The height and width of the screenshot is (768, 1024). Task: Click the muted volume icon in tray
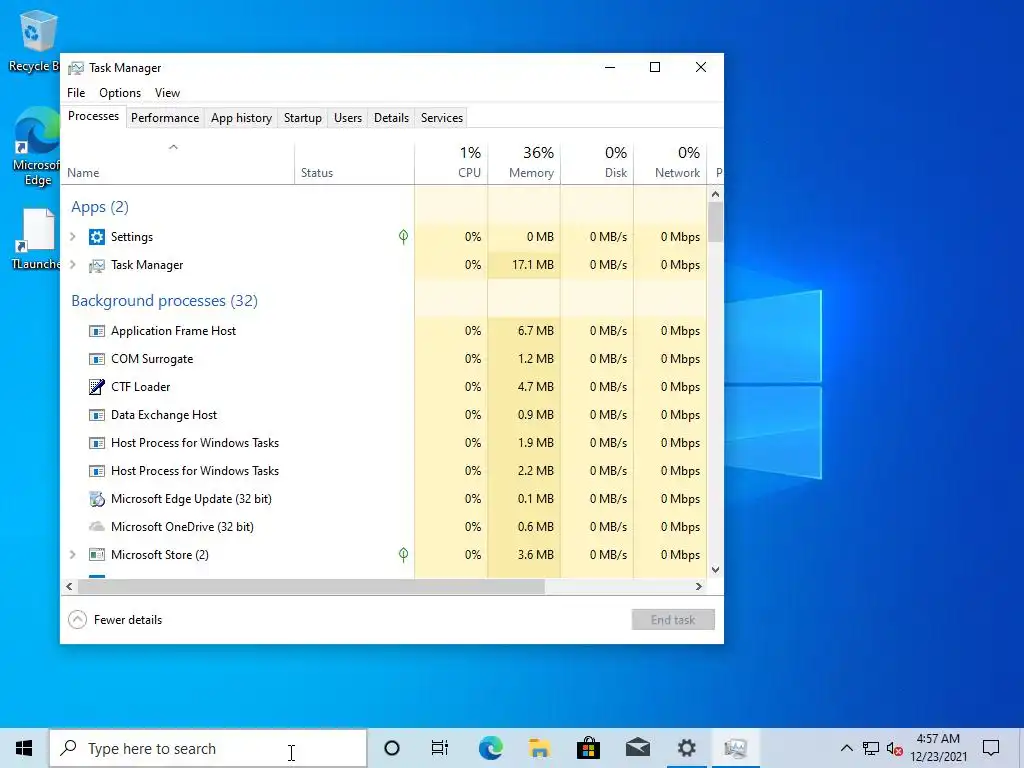point(895,748)
